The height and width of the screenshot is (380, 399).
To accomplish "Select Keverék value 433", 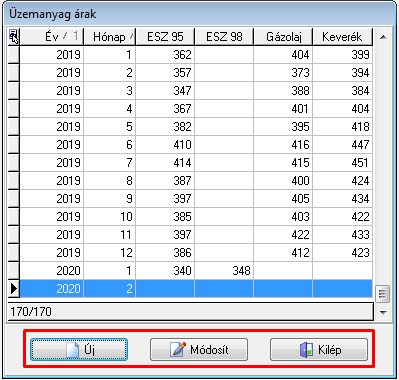I will (342, 235).
